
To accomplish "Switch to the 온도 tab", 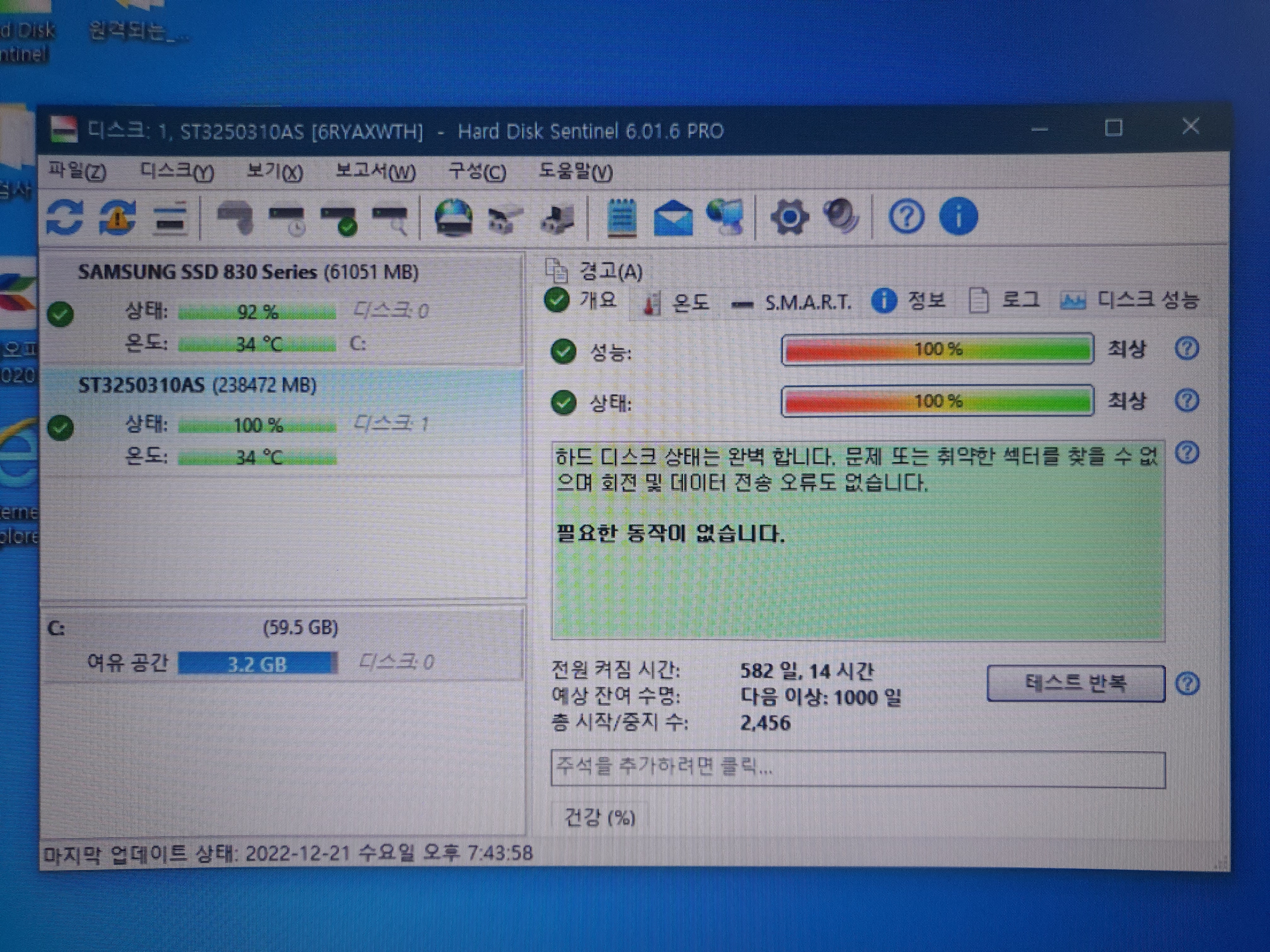I will pos(676,302).
